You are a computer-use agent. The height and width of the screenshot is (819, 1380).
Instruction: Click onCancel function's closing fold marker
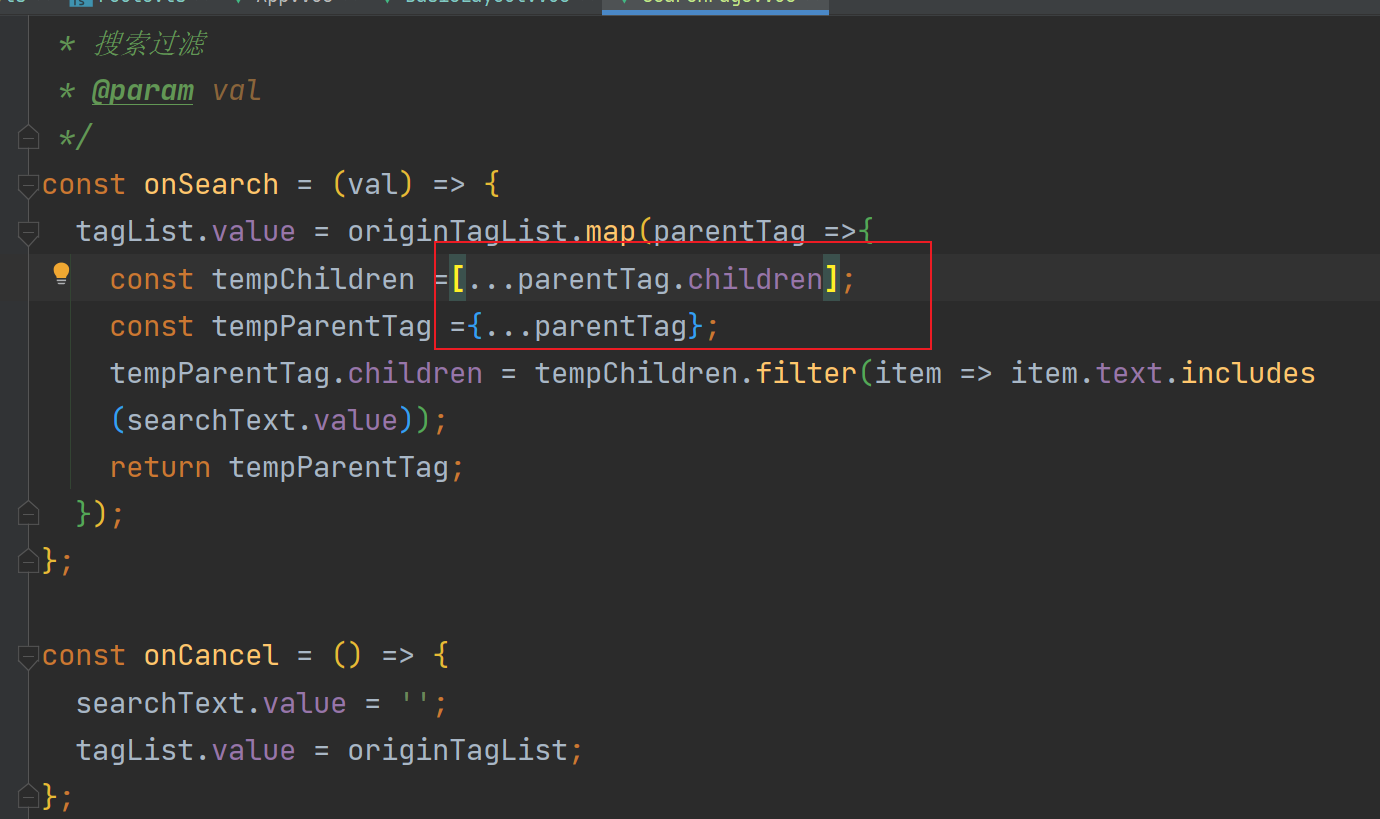point(28,797)
